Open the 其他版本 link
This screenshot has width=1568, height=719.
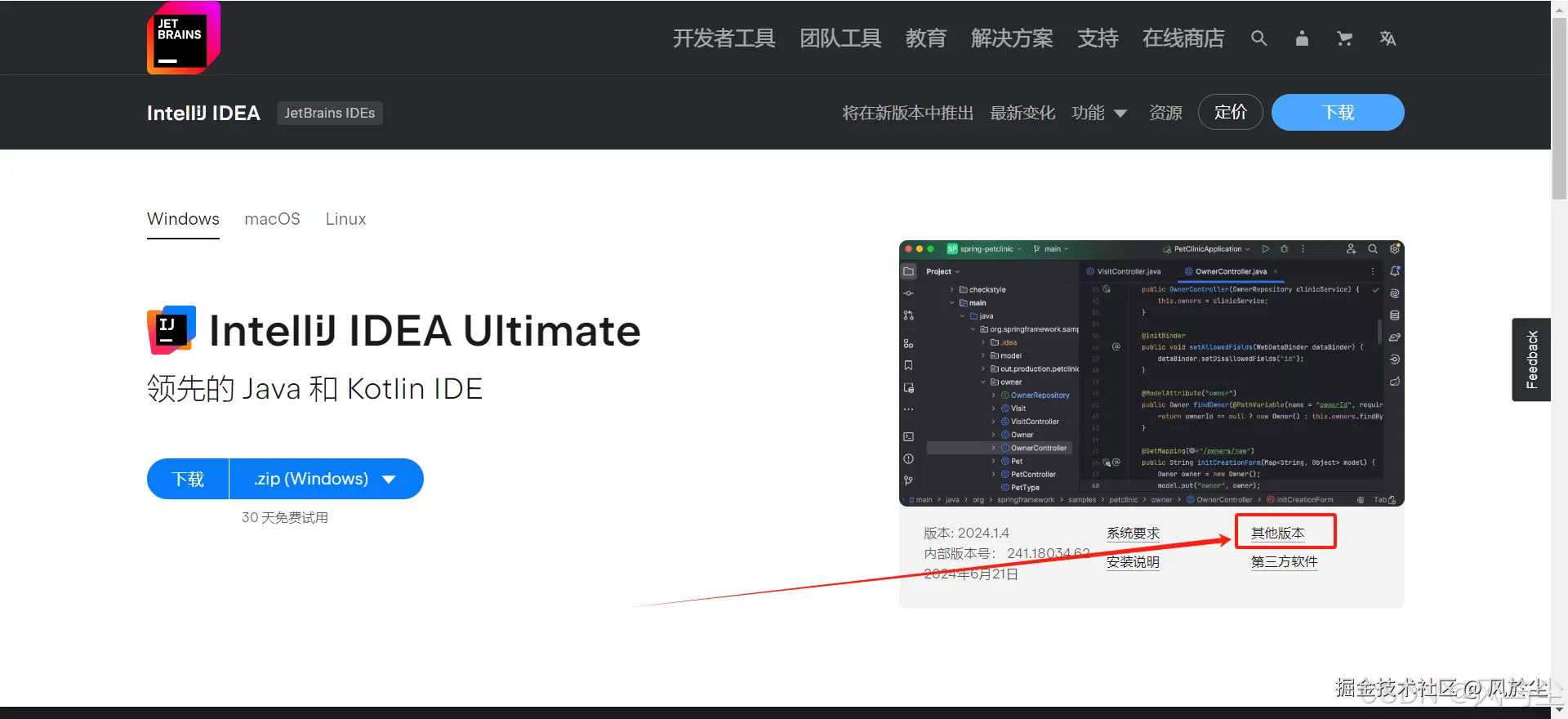click(1278, 533)
